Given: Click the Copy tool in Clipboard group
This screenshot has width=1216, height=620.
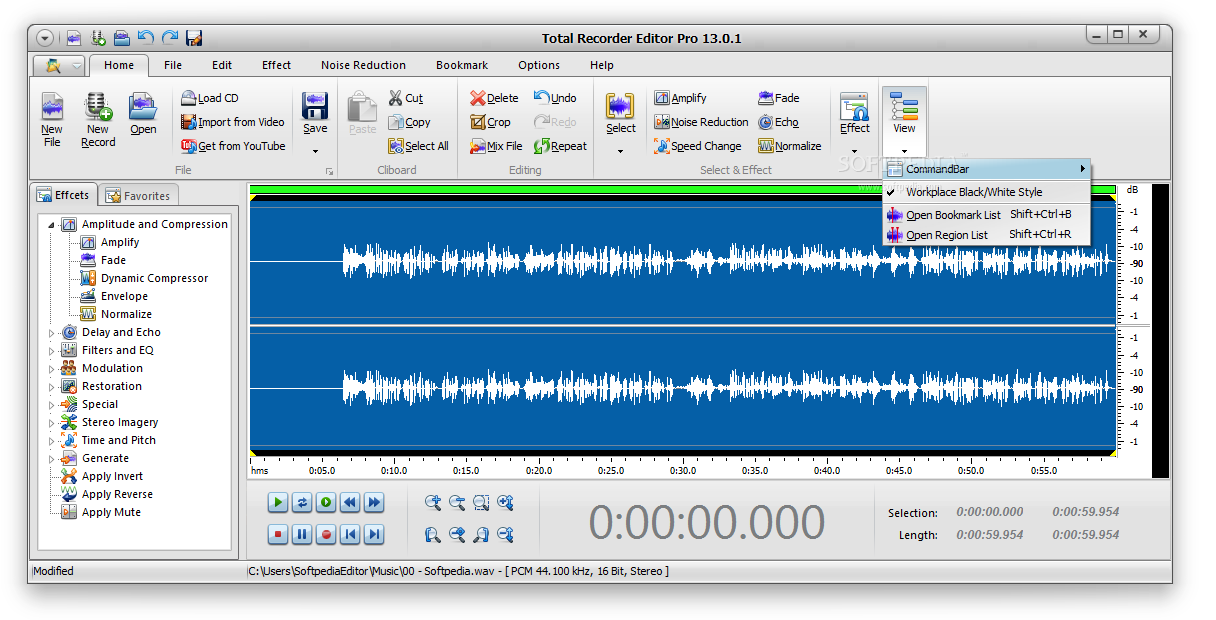Looking at the screenshot, I should click(410, 122).
